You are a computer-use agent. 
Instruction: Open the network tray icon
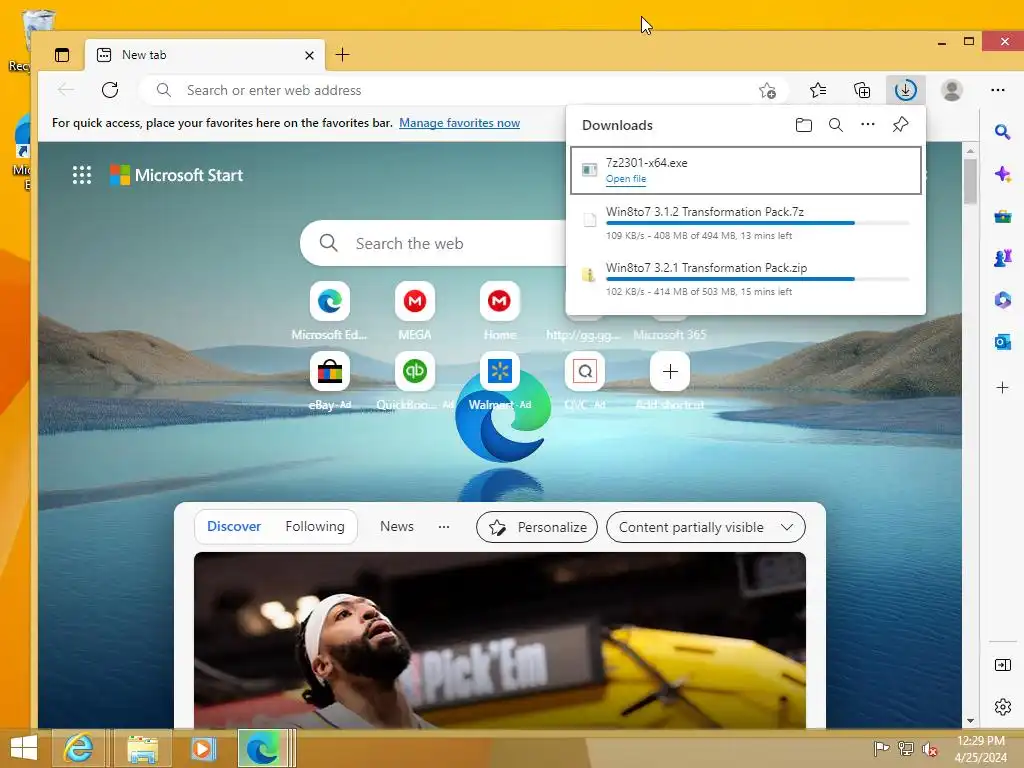[905, 748]
